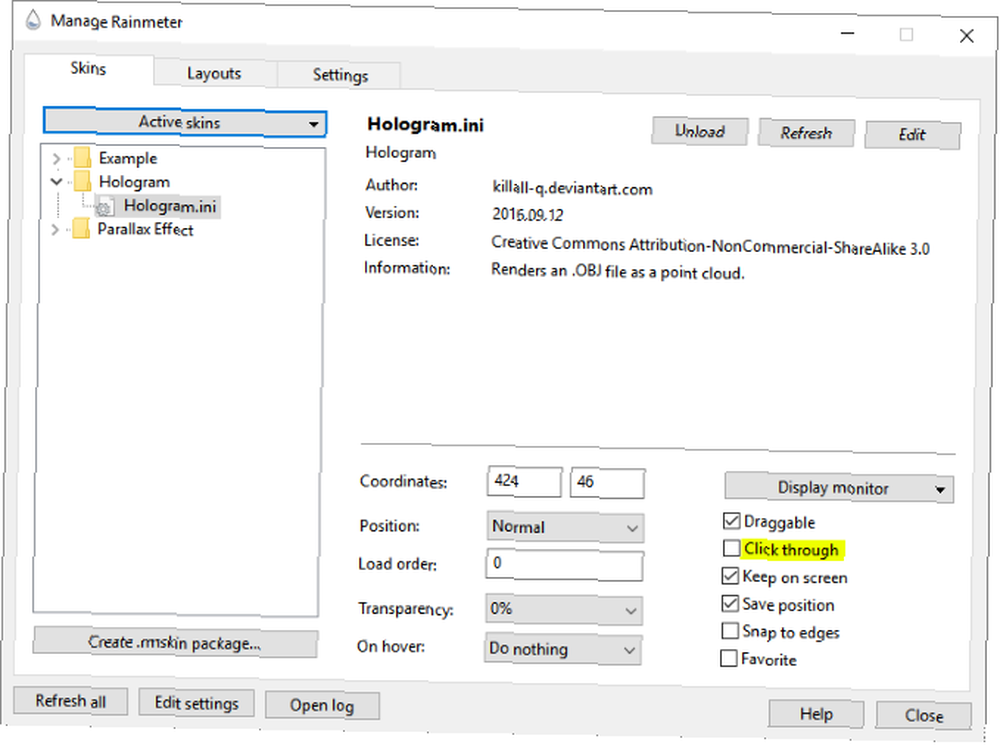Click the Creative Commons license text
Viewport: 1000px width, 745px height.
point(710,246)
